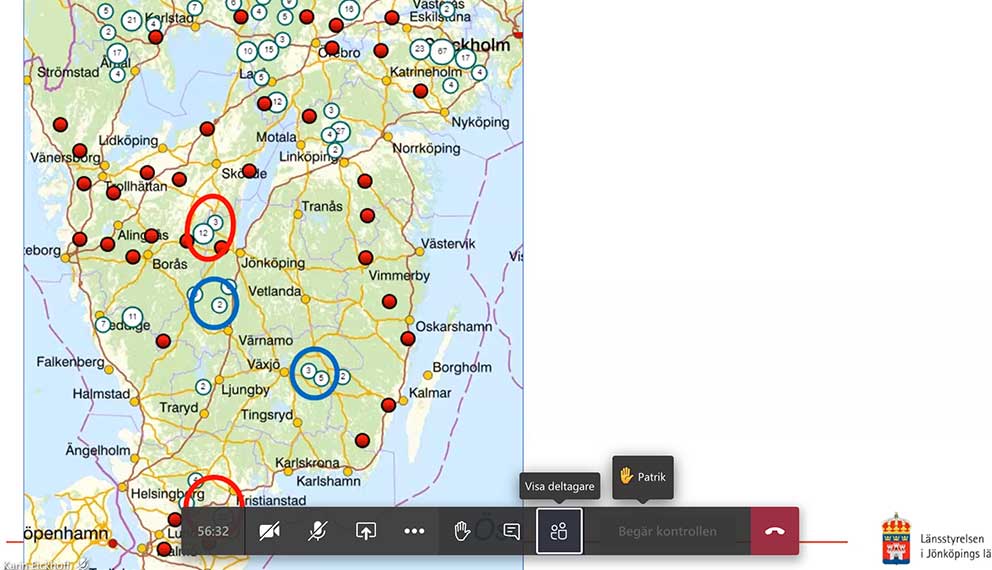Screen dimensions: 992x570
Task: Click cluster marker 21 near Karlstad
Action: tap(132, 20)
